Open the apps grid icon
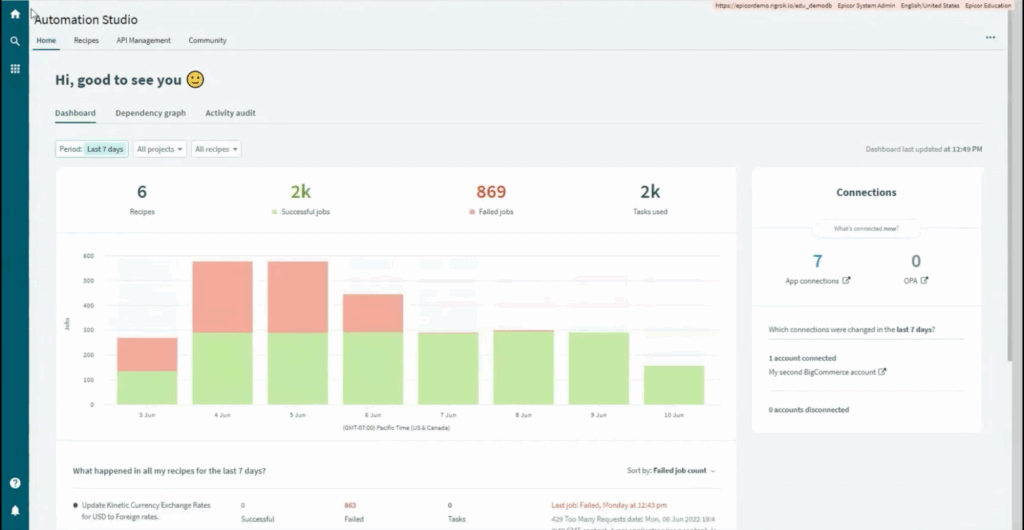 [x=15, y=69]
